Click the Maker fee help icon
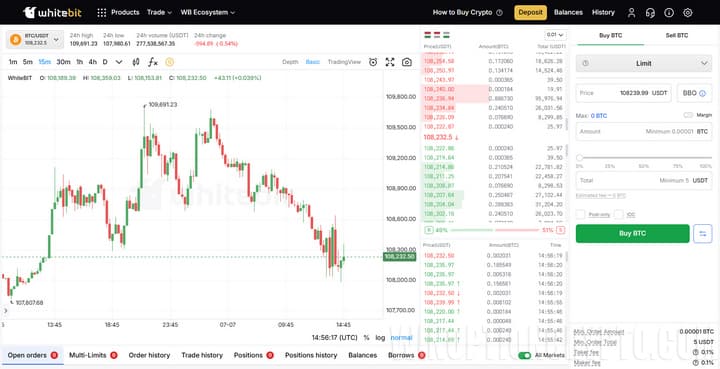 [695, 363]
